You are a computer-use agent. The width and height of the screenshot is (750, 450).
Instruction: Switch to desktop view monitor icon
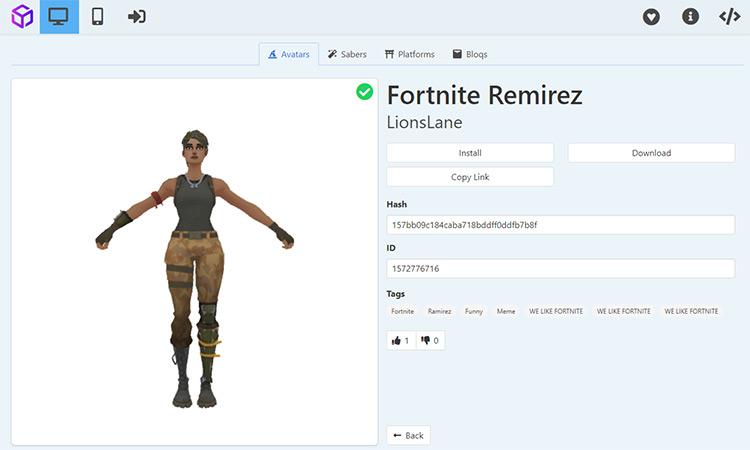[59, 17]
